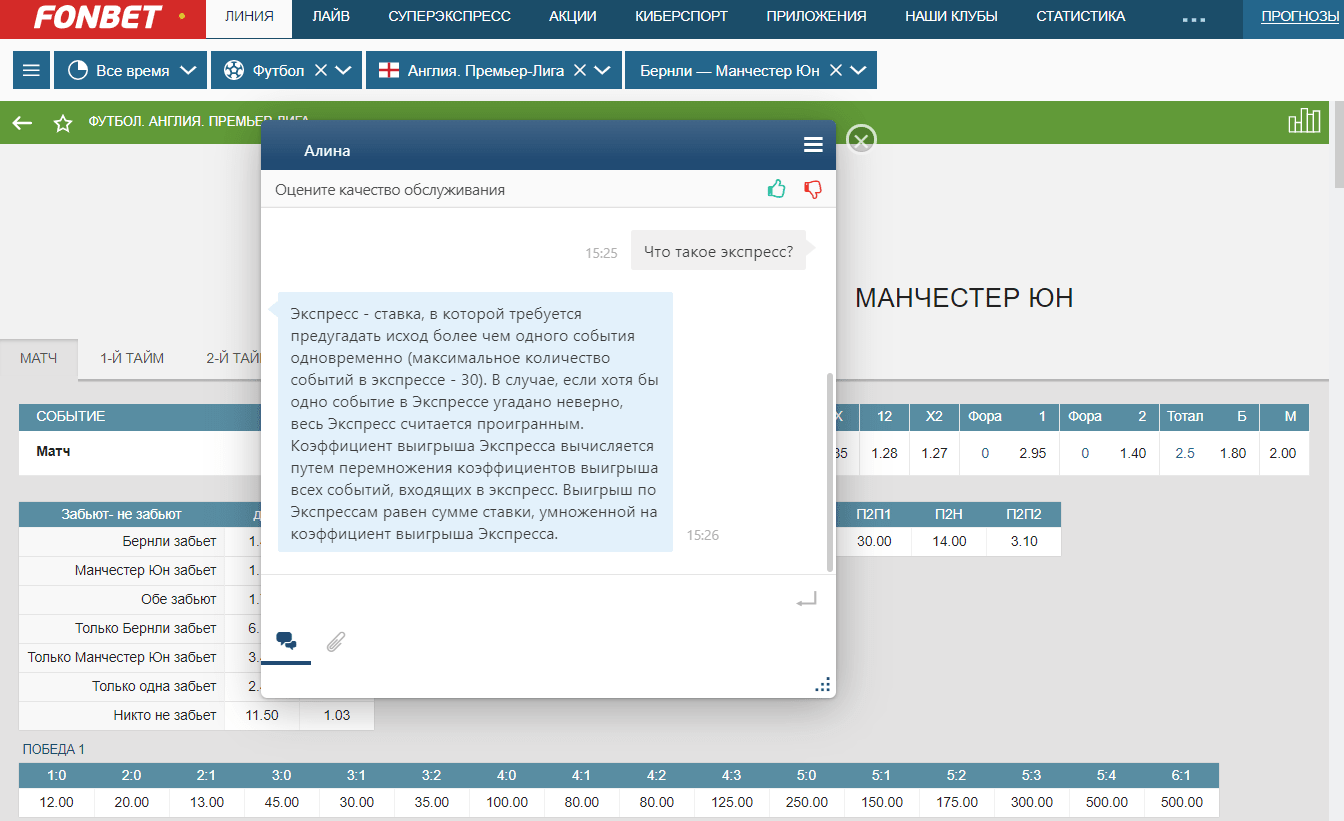
Task: Select П2П1 odds 30.00
Action: pyautogui.click(x=874, y=541)
